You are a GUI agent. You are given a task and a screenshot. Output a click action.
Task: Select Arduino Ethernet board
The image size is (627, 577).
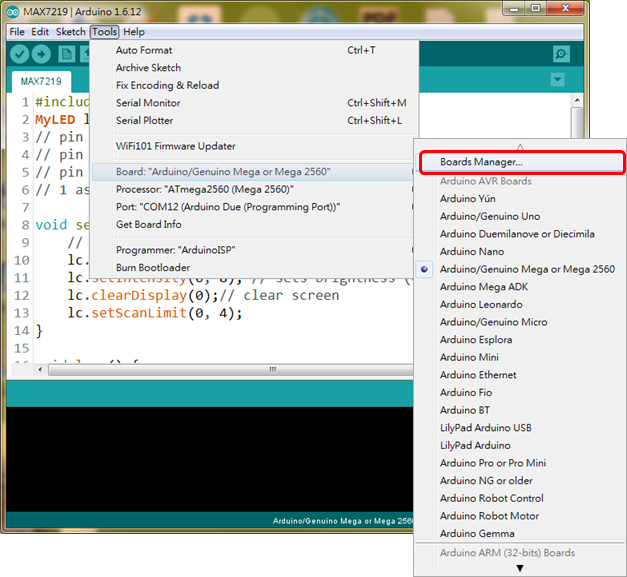[520, 375]
